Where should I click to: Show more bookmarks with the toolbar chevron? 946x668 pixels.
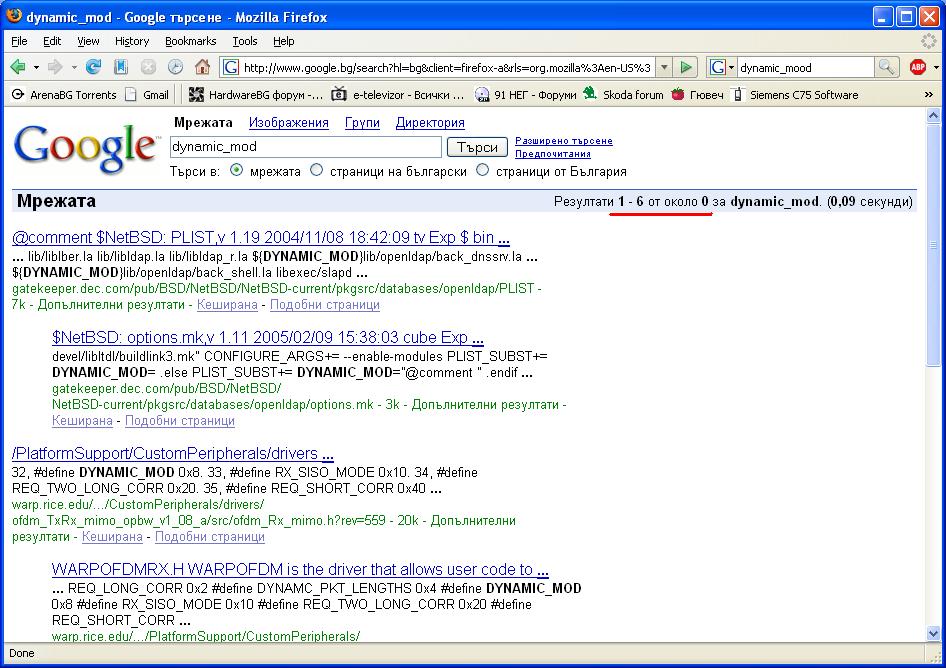[x=929, y=95]
